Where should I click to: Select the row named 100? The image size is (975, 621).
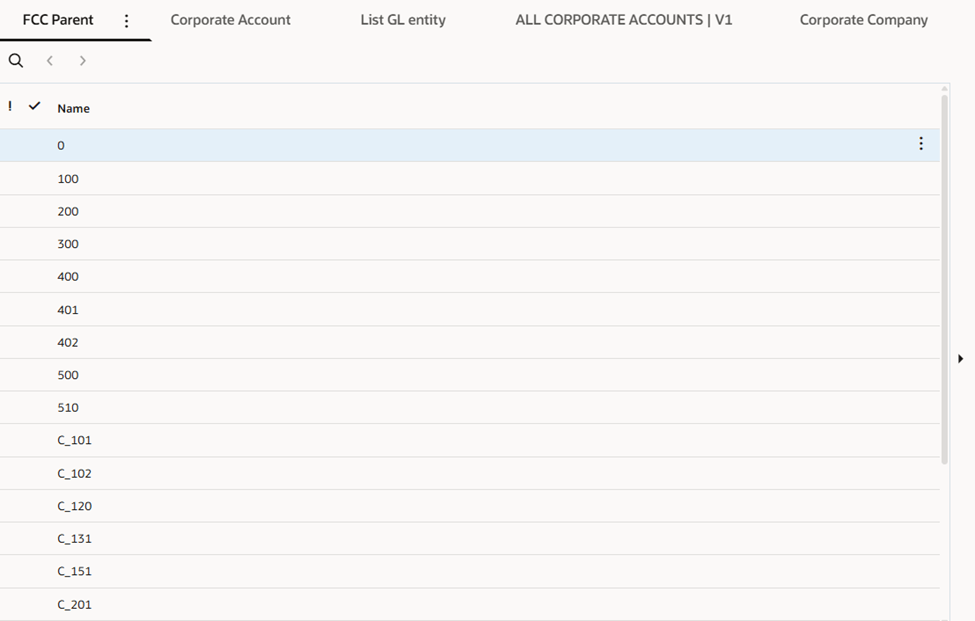pos(68,179)
